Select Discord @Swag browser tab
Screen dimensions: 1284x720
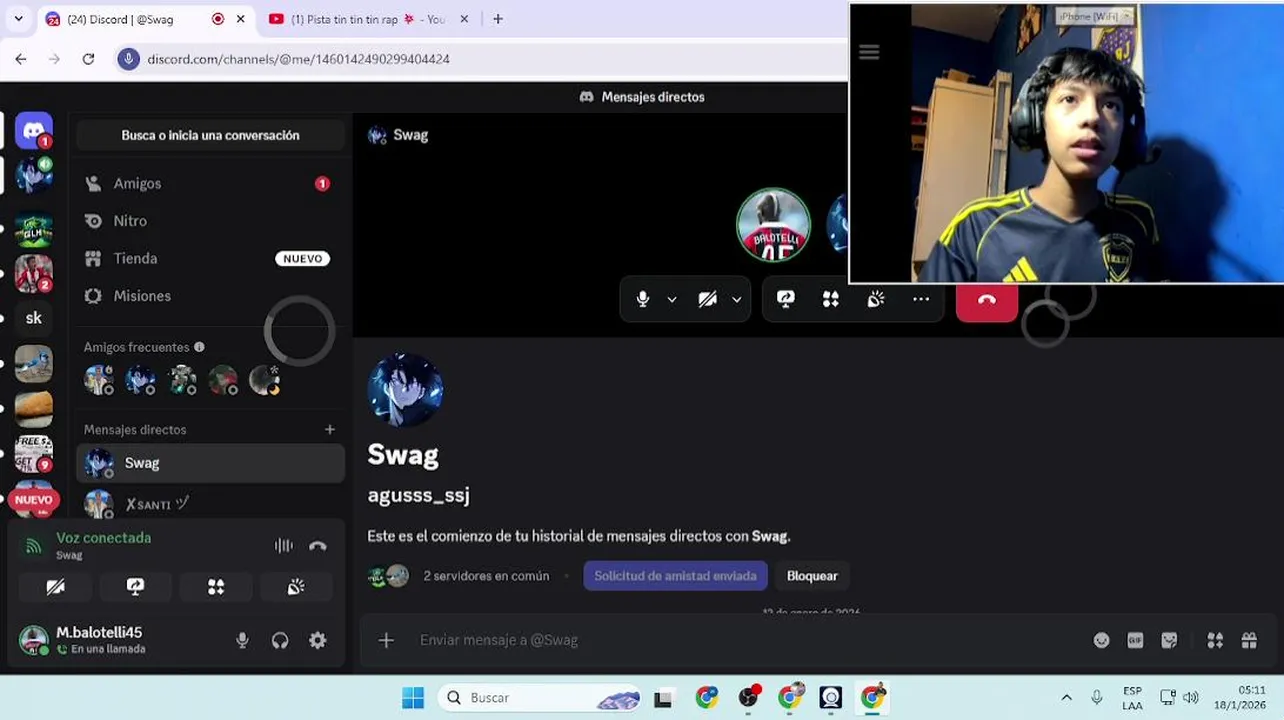146,19
